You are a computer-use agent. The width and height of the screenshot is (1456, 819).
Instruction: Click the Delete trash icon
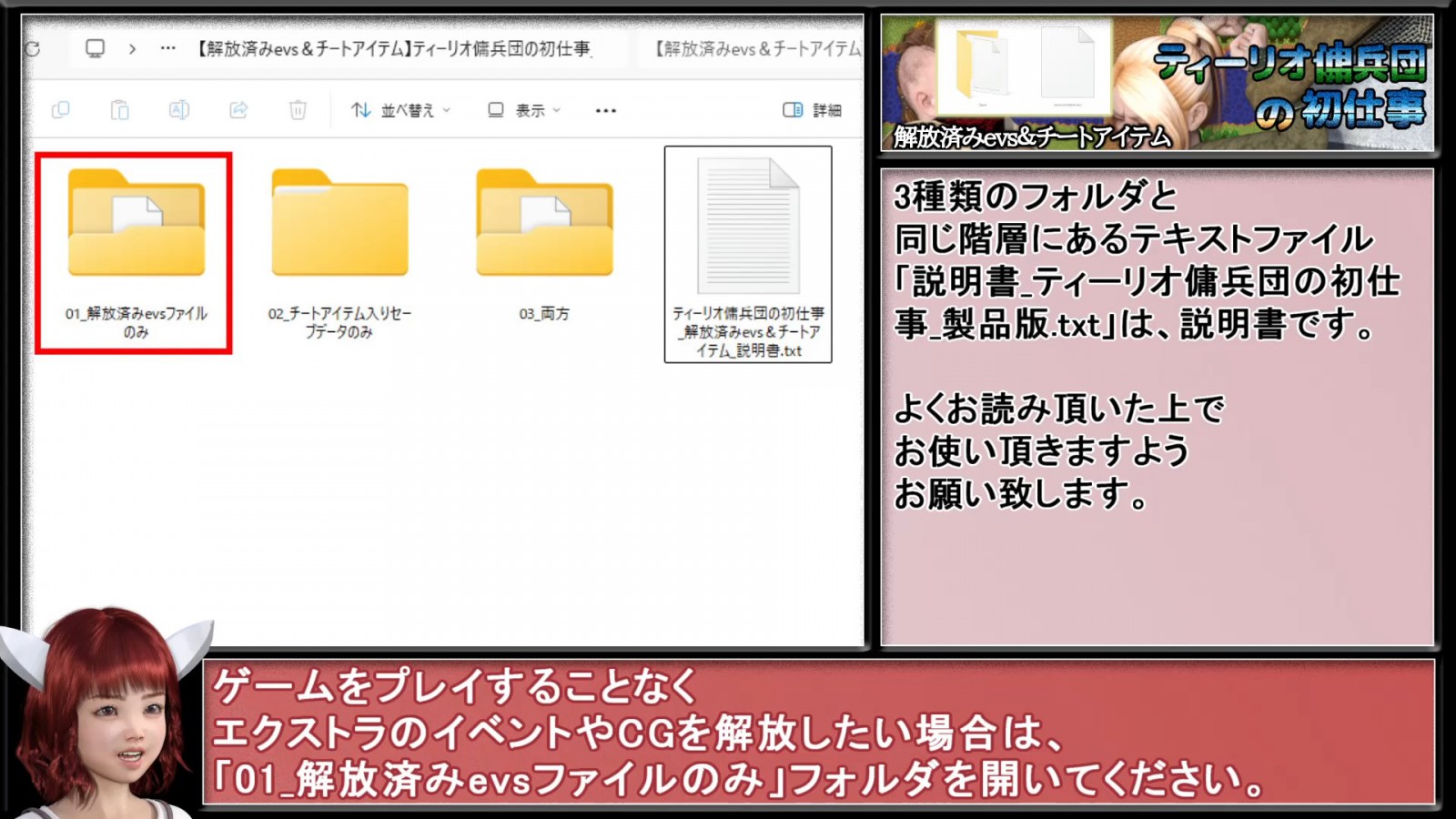pyautogui.click(x=298, y=110)
